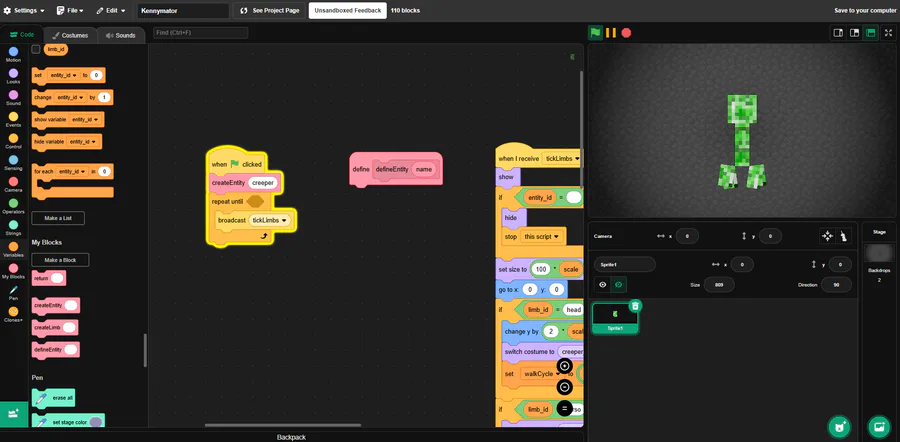The height and width of the screenshot is (442, 900).
Task: Zoom in the workspace
Action: point(564,366)
